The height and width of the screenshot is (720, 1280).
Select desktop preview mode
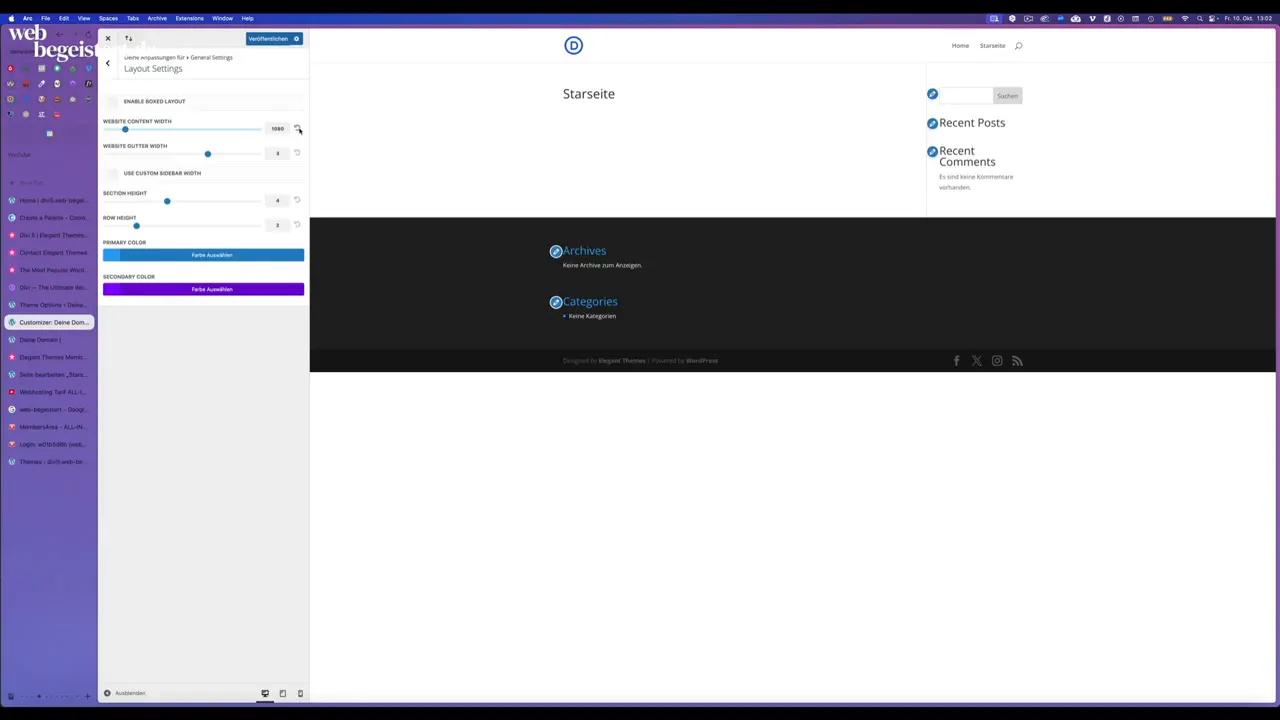coord(265,693)
